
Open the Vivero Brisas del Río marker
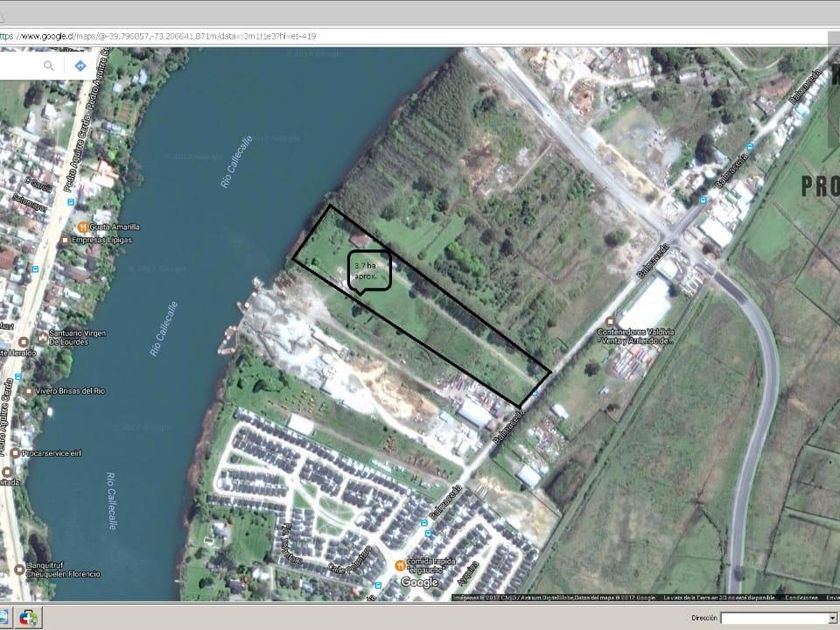pyautogui.click(x=28, y=391)
